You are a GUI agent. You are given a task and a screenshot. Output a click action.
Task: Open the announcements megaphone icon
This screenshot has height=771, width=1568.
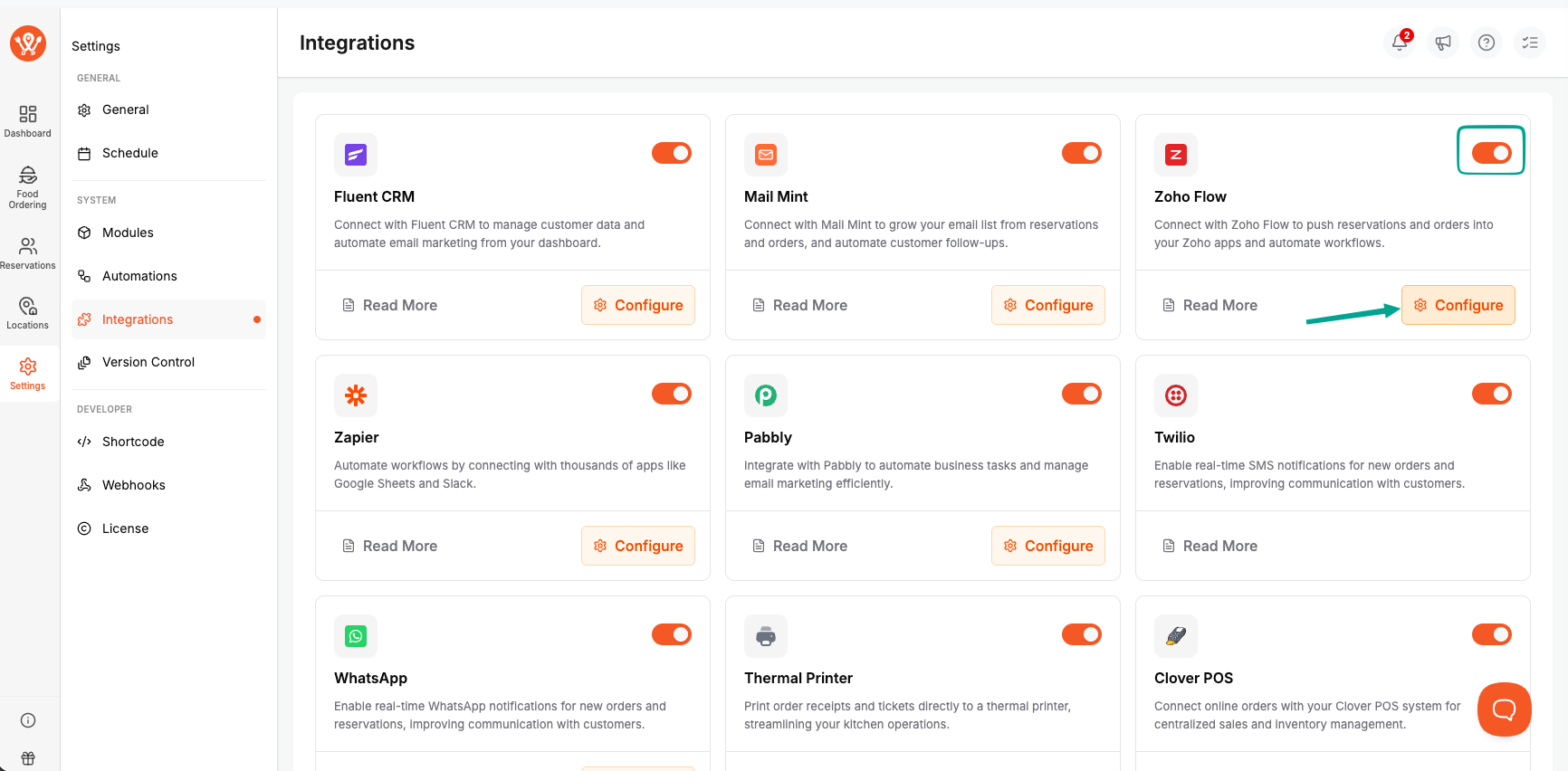point(1443,43)
